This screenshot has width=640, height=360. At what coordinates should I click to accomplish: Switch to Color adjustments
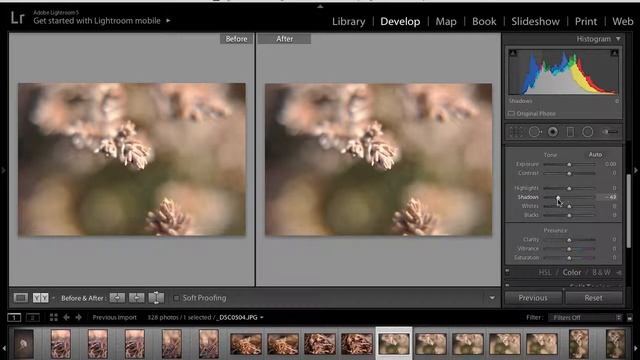pos(572,272)
